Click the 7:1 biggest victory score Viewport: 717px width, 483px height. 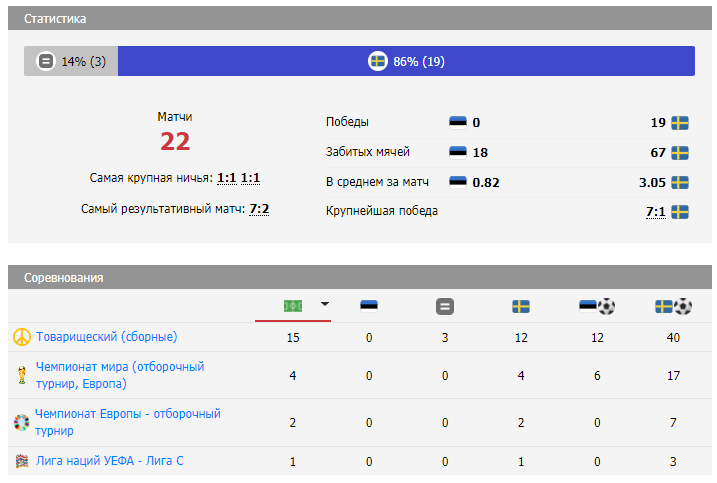[x=655, y=211]
